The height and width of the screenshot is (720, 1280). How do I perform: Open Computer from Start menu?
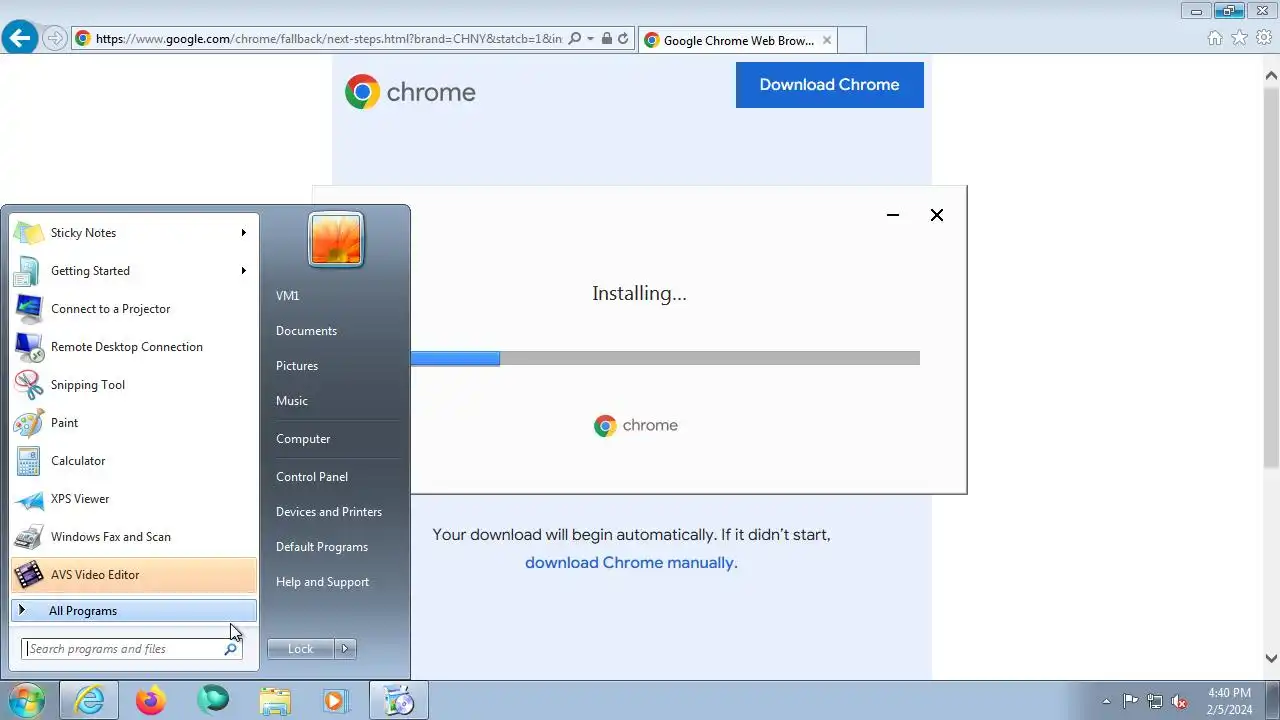click(303, 439)
